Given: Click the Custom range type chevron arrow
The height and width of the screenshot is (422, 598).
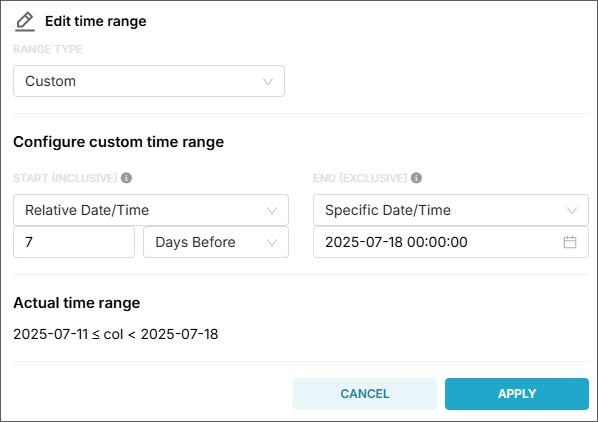Looking at the screenshot, I should point(268,81).
